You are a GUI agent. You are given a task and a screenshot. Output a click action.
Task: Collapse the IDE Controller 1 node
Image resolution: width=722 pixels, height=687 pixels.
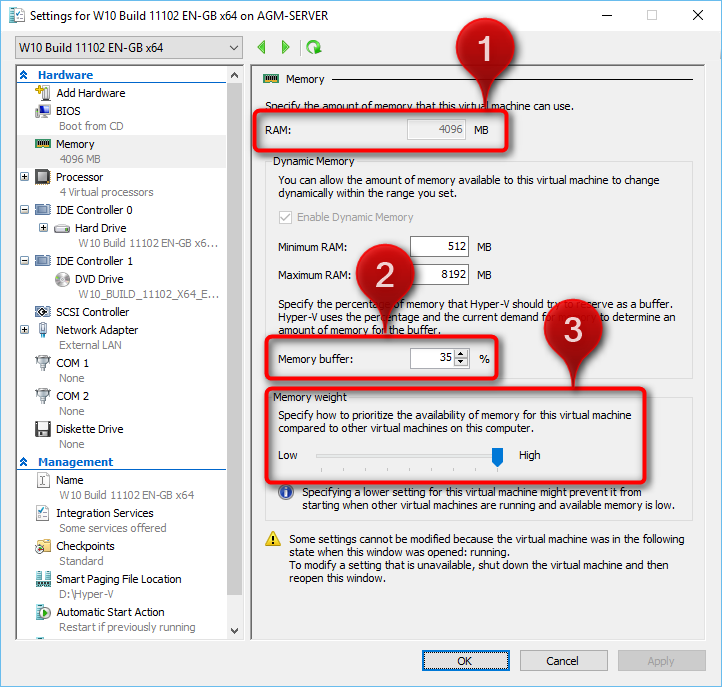(x=25, y=261)
